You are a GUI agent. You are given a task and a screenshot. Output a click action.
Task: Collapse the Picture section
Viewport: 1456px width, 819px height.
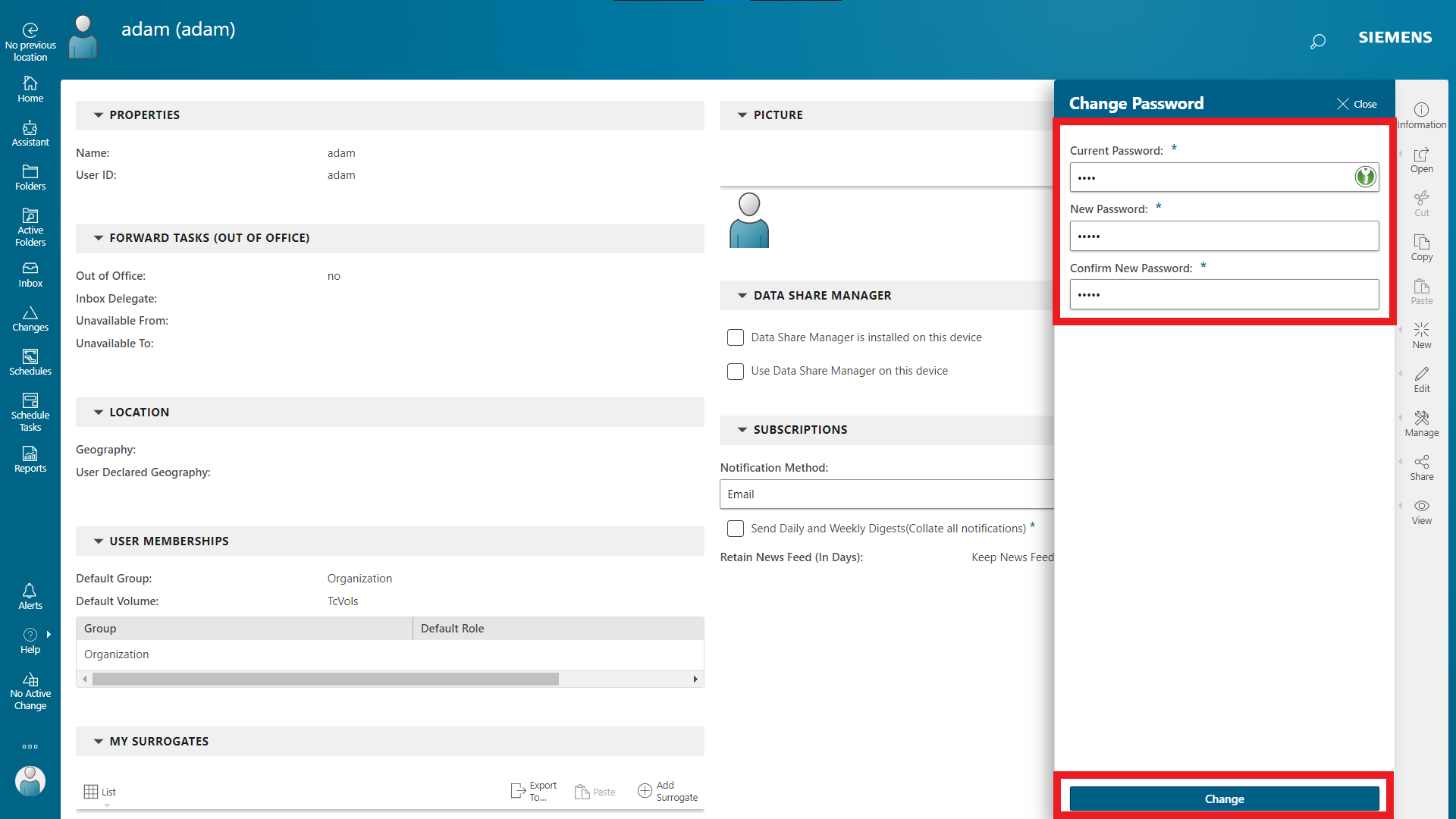[742, 115]
